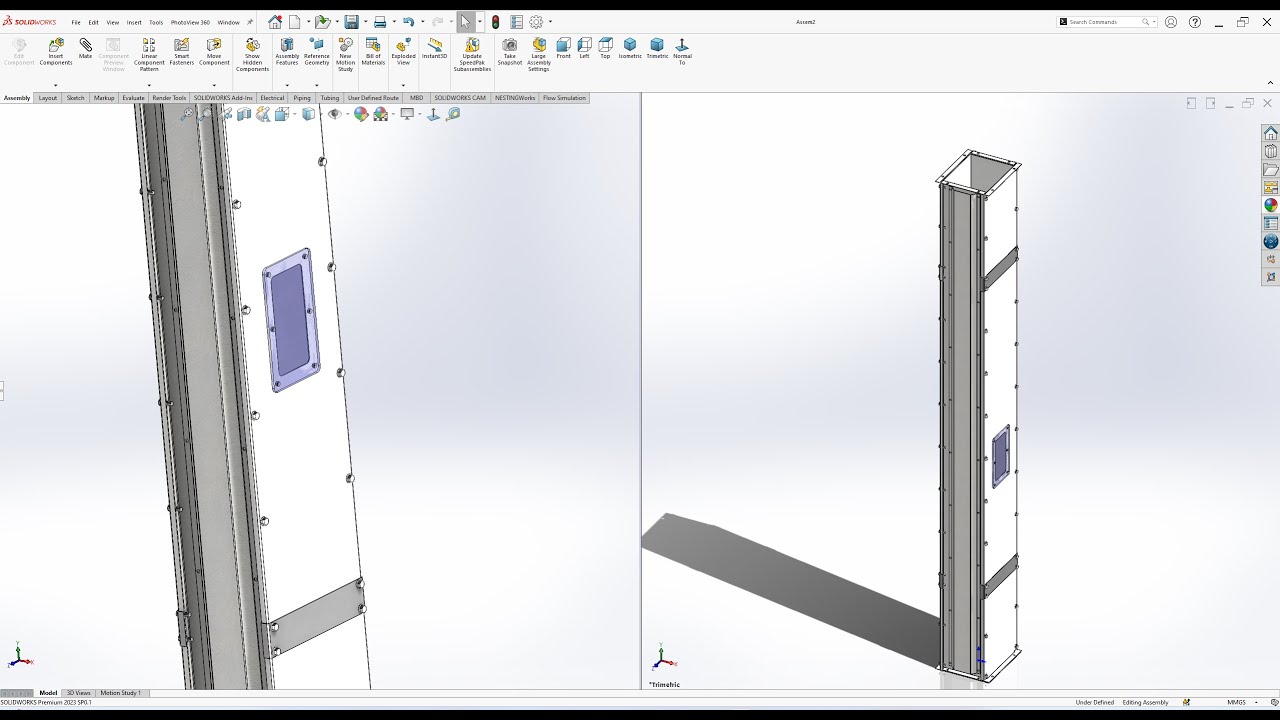Open Linear Component Pattern tool
Viewport: 1280px width, 720px height.
coord(149,55)
